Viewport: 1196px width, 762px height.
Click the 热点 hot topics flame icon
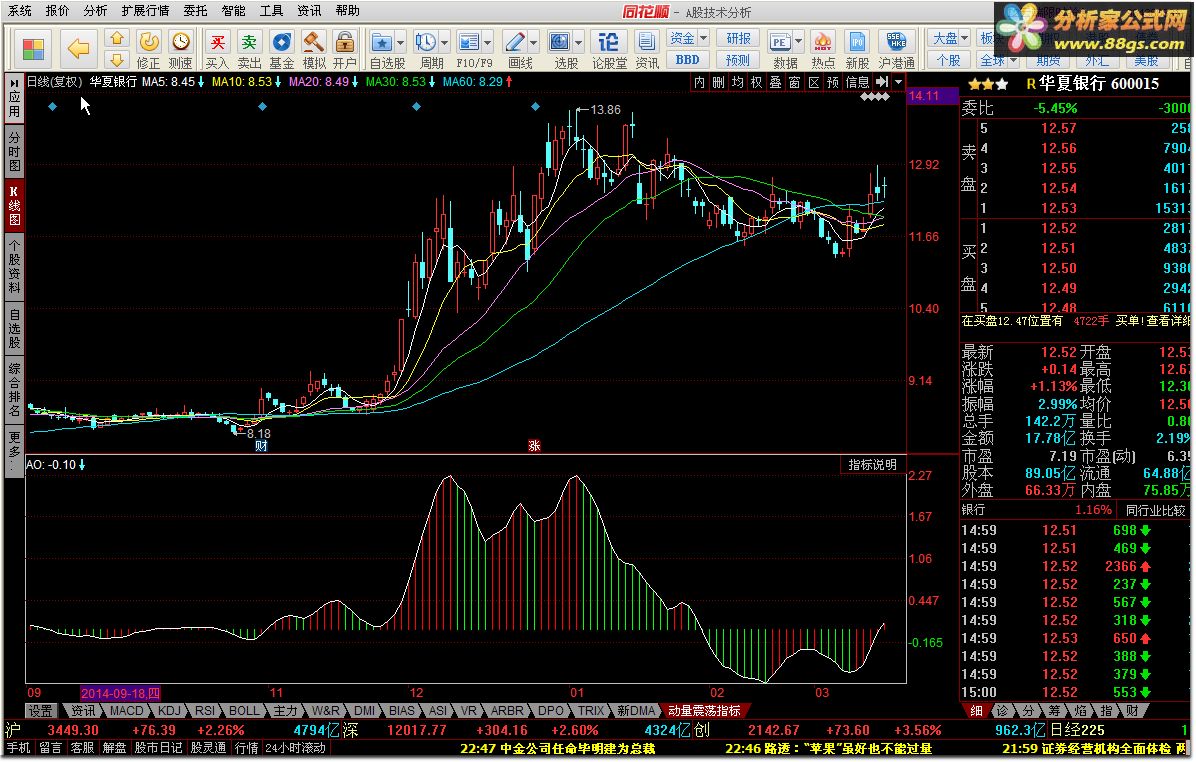pyautogui.click(x=822, y=42)
